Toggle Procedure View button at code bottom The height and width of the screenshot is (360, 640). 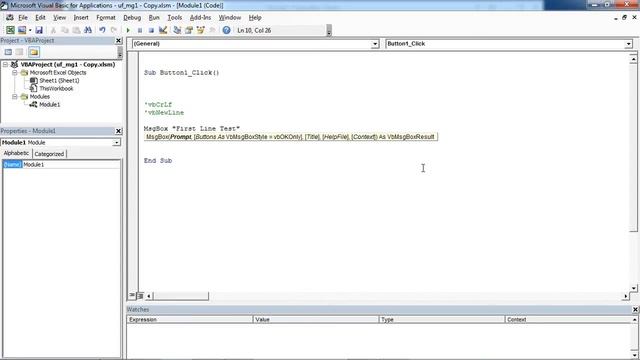132,295
